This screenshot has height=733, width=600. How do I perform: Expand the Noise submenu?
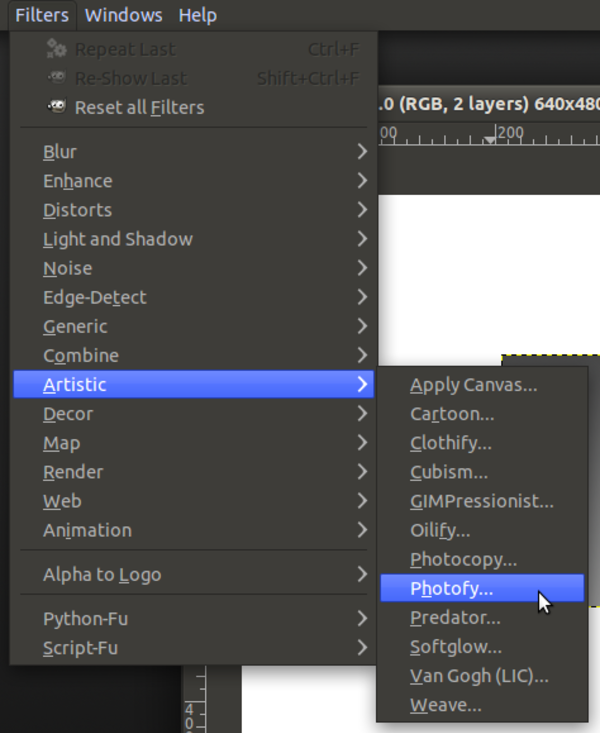(x=193, y=268)
